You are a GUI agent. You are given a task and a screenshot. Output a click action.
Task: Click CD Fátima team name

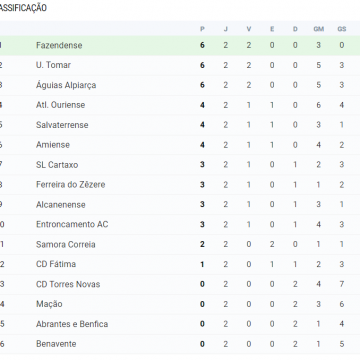56,264
